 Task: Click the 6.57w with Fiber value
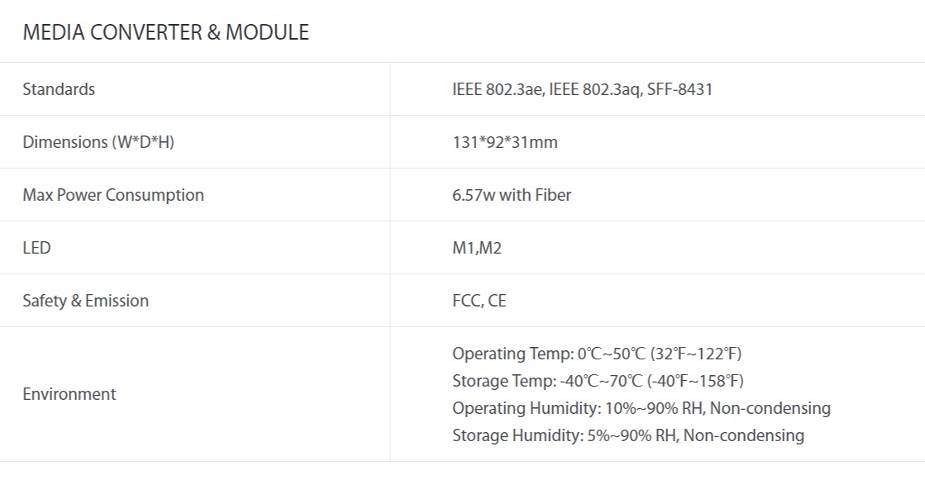[511, 195]
